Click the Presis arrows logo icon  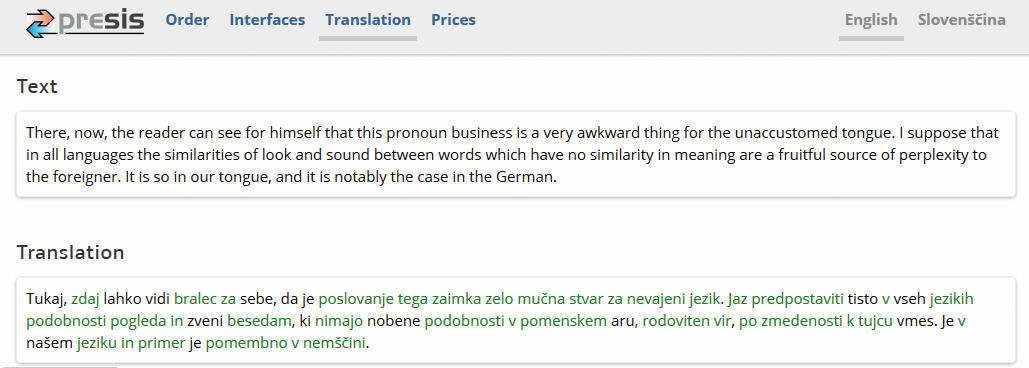pos(41,24)
